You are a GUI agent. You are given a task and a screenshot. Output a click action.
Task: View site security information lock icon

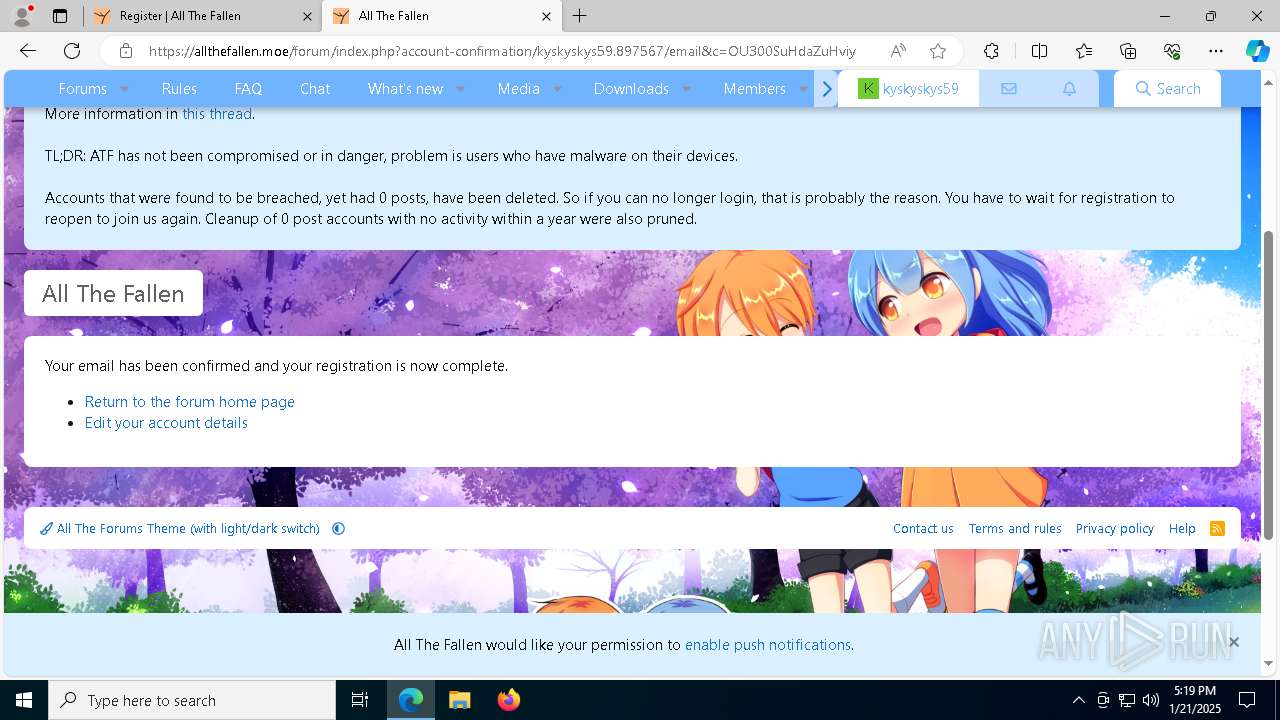pos(125,51)
